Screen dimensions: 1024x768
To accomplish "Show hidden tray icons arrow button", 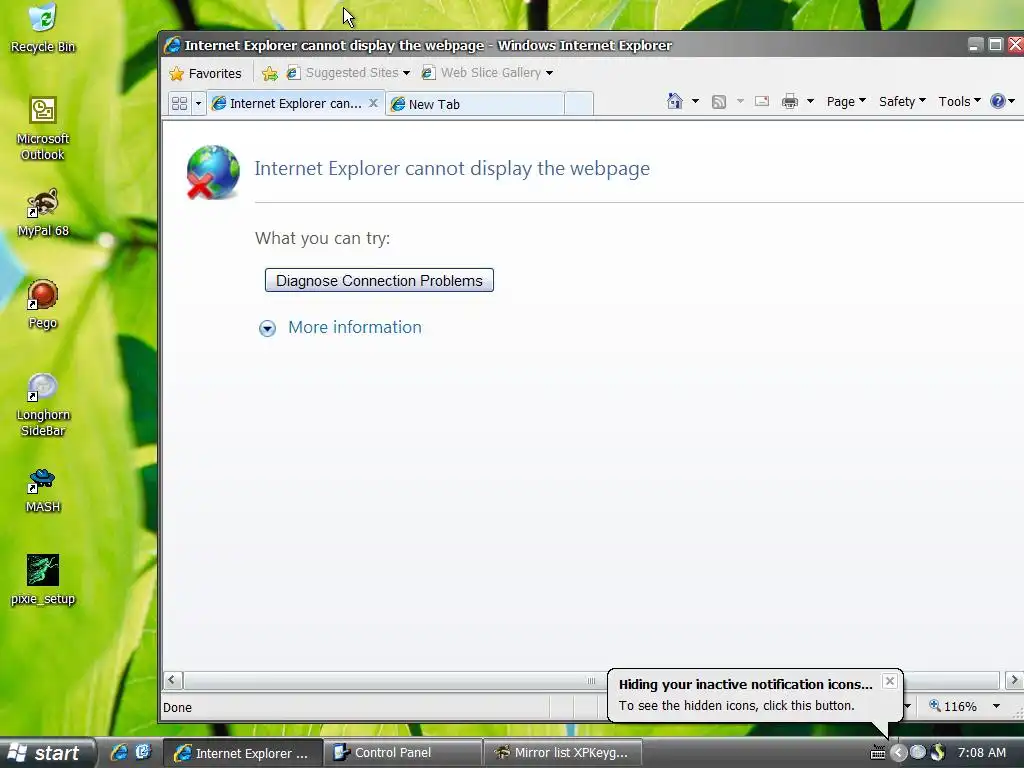I will point(899,753).
